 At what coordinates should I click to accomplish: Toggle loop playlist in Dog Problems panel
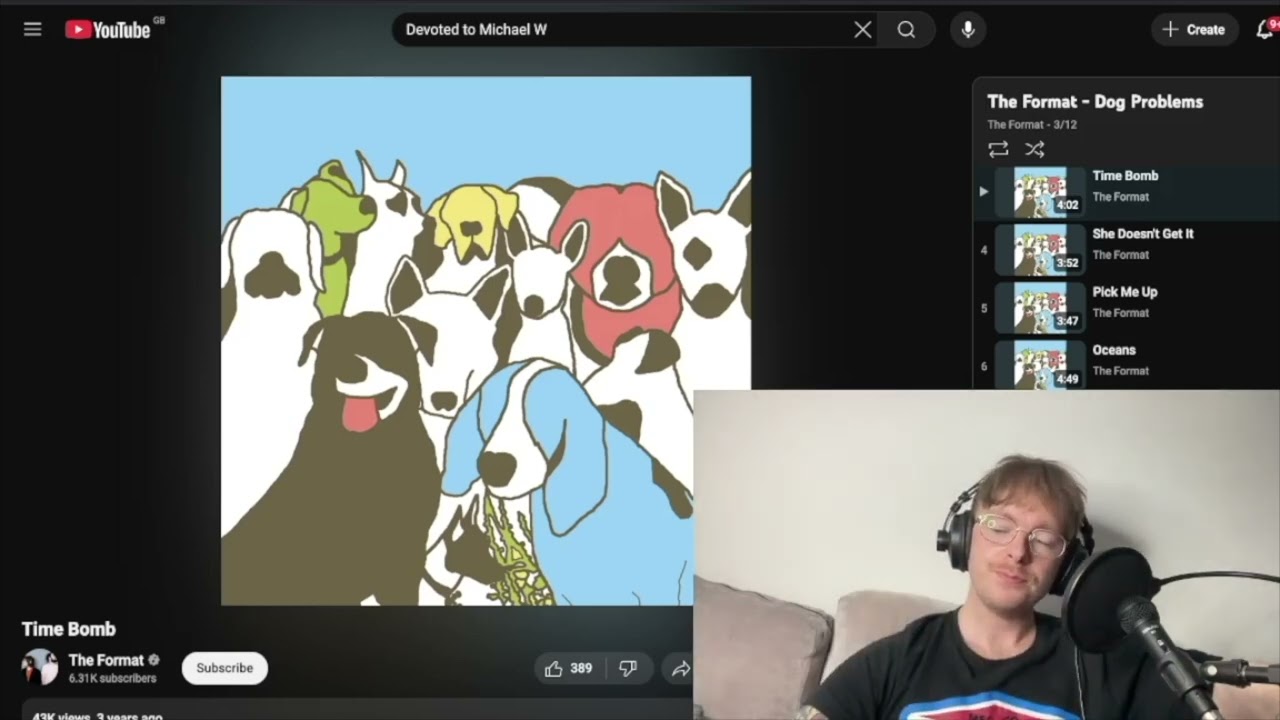(x=998, y=149)
